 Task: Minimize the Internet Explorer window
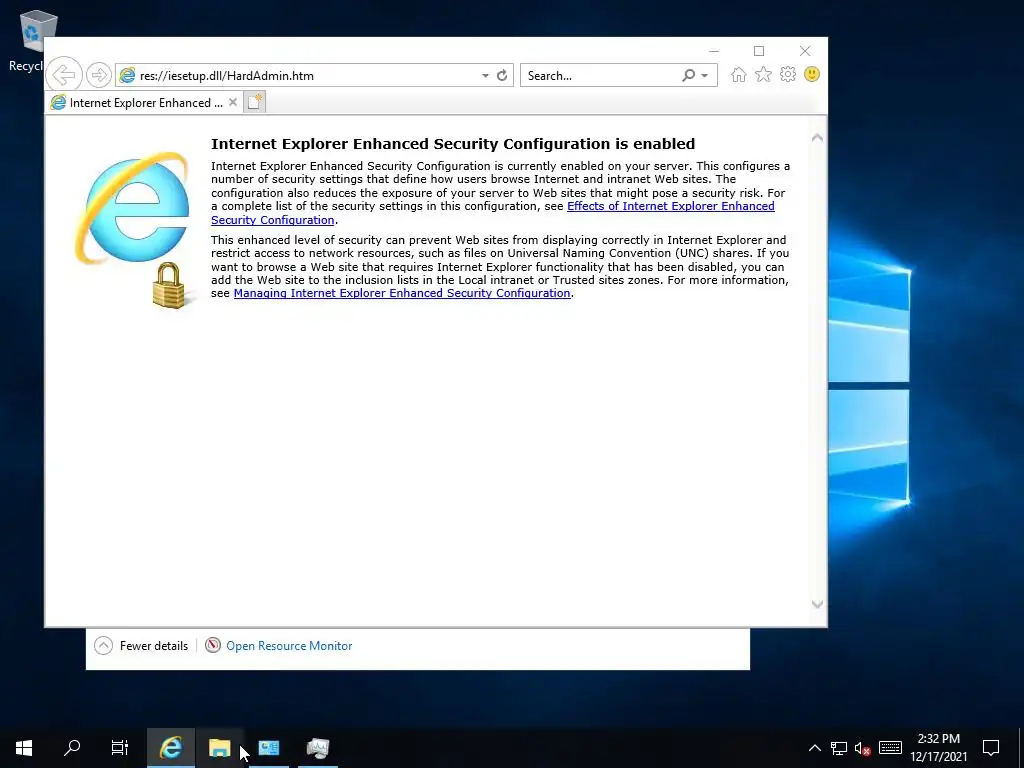pyautogui.click(x=714, y=51)
